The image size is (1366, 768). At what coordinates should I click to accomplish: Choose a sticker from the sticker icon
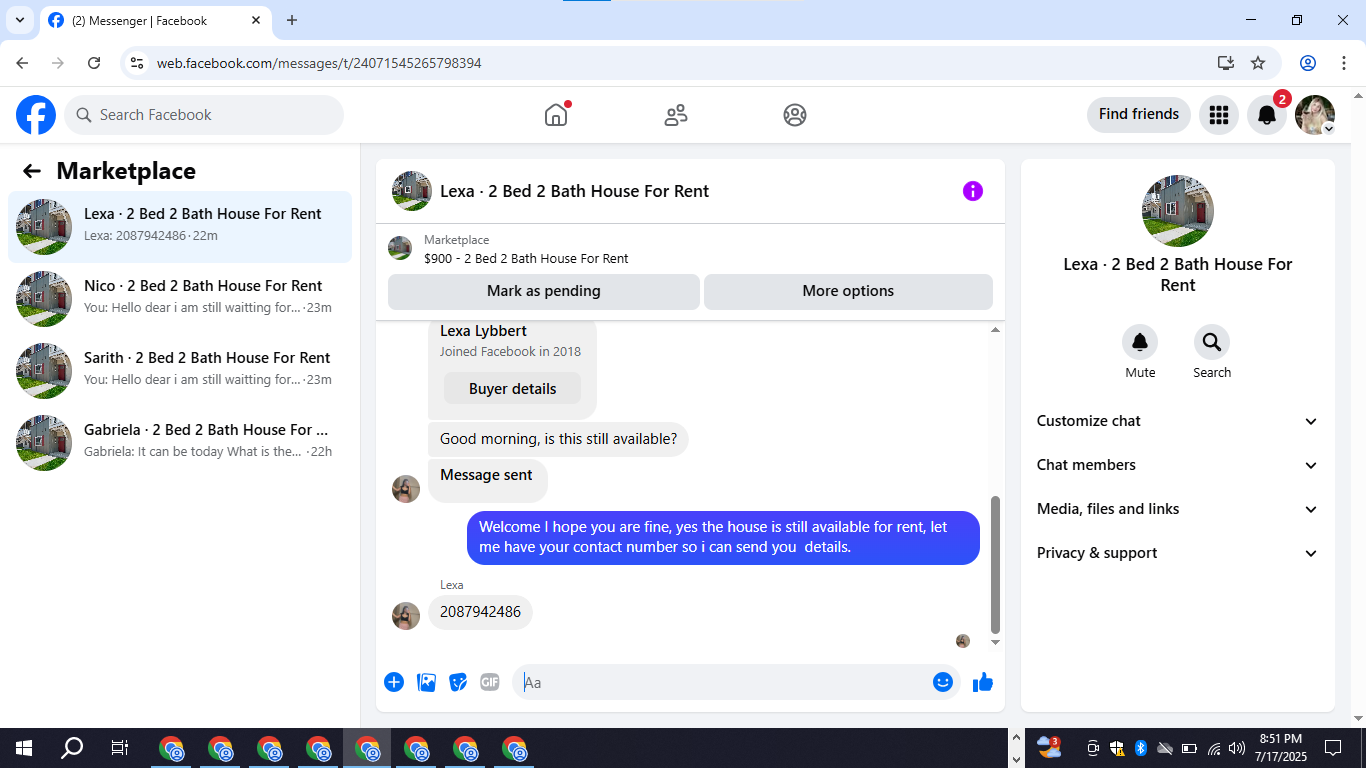coord(458,682)
